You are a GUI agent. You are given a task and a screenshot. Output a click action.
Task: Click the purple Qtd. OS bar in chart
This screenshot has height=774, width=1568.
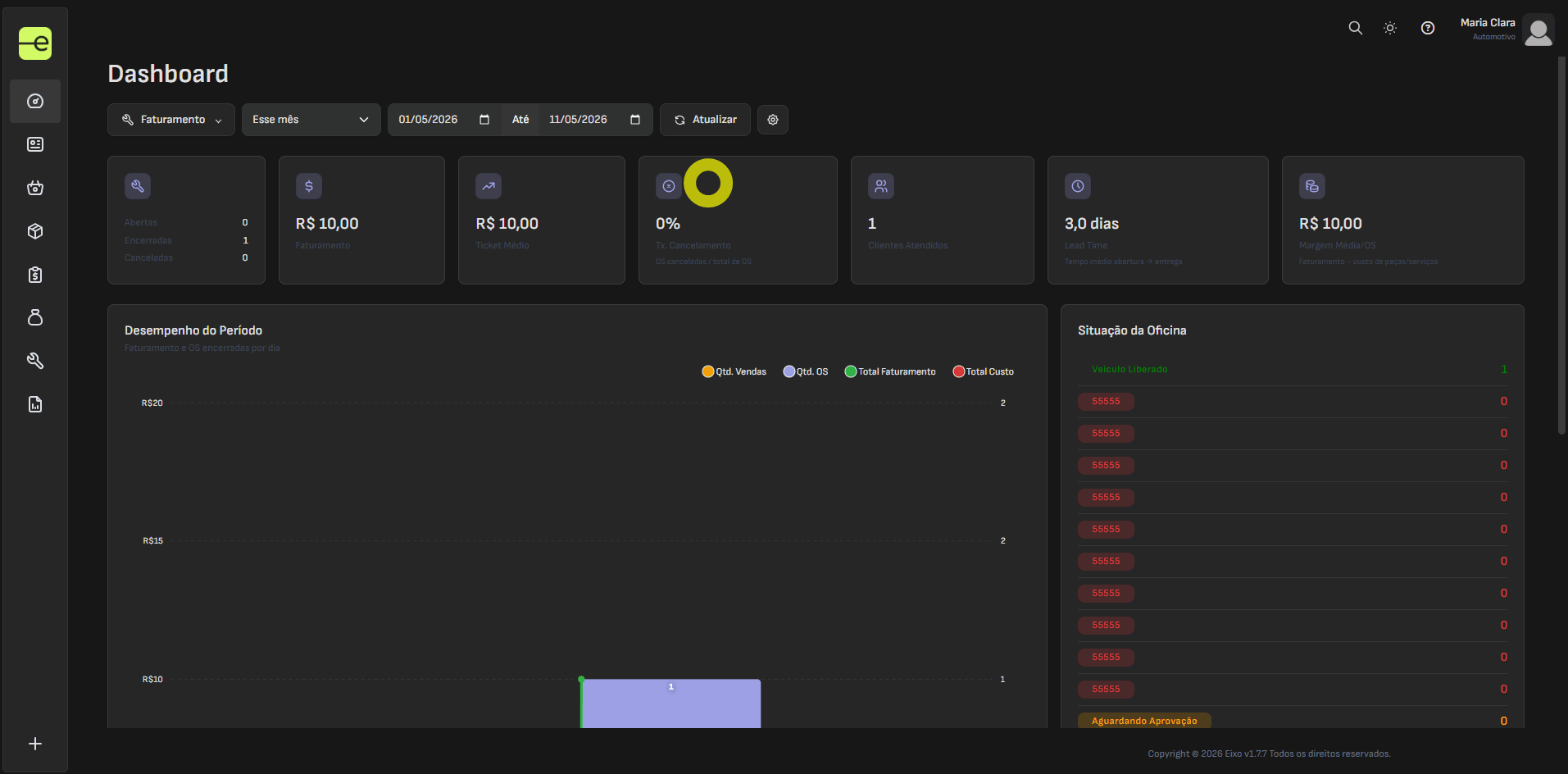[x=671, y=705]
